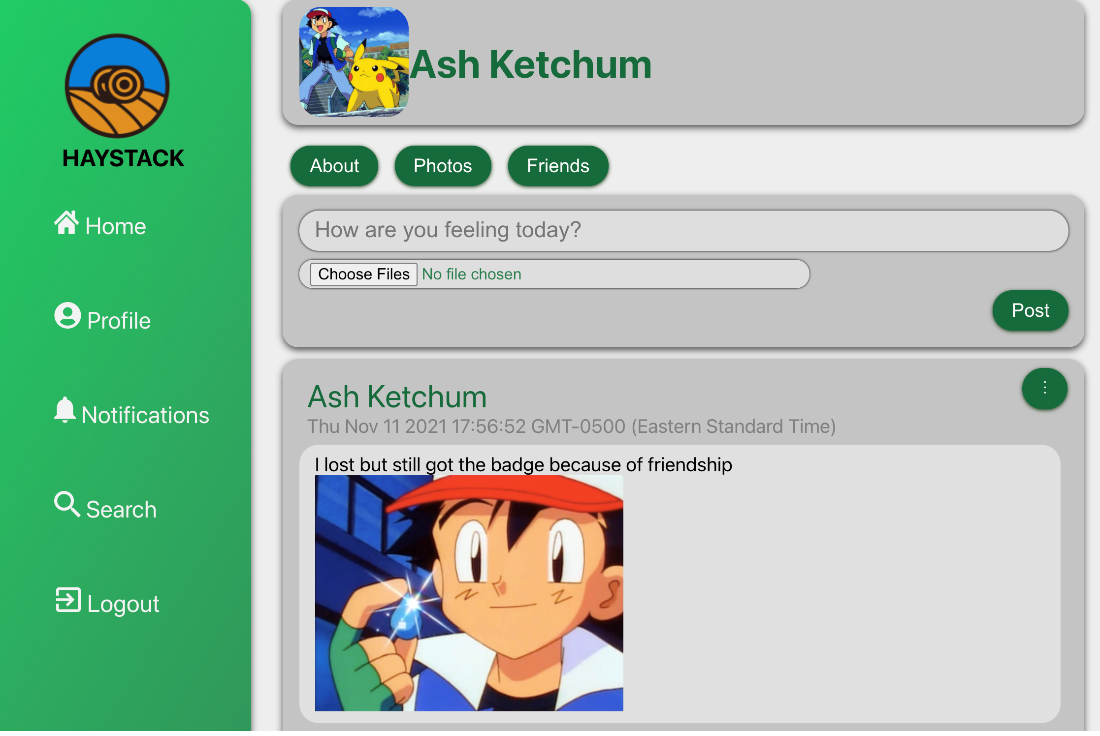The width and height of the screenshot is (1100, 736).
Task: Switch to the About tab
Action: (x=334, y=166)
